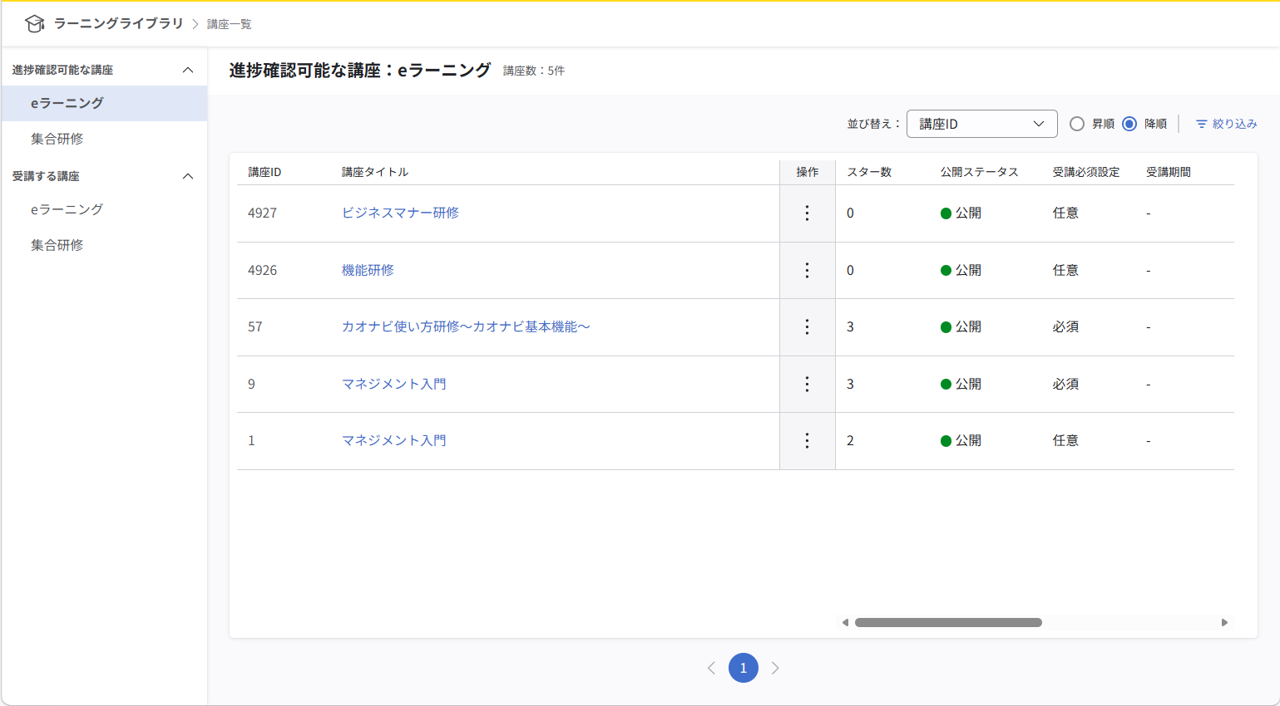Select 昇順 ascending radio button
The width and height of the screenshot is (1280, 706).
[1077, 124]
